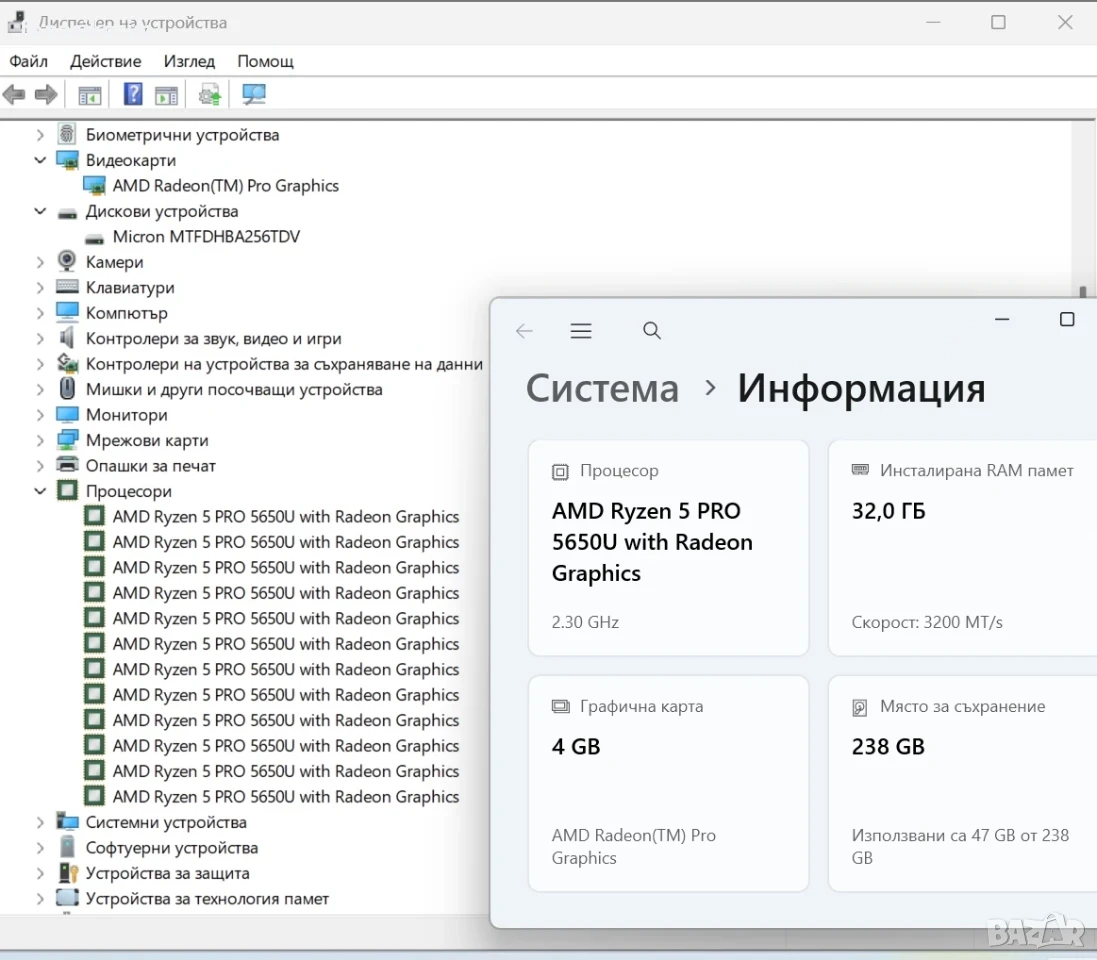
Task: Click the Back arrow in Device Manager toolbar
Action: (x=14, y=94)
